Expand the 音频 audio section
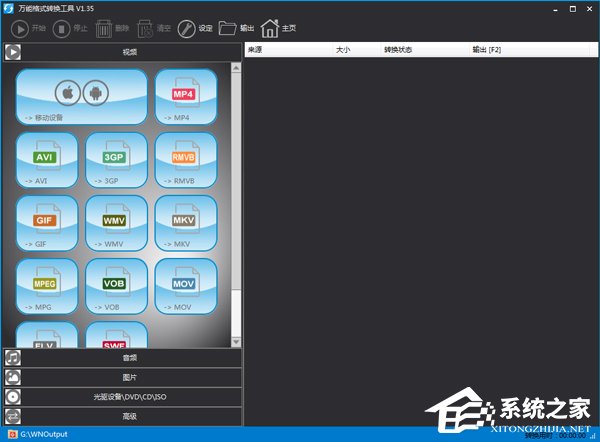 click(122, 357)
